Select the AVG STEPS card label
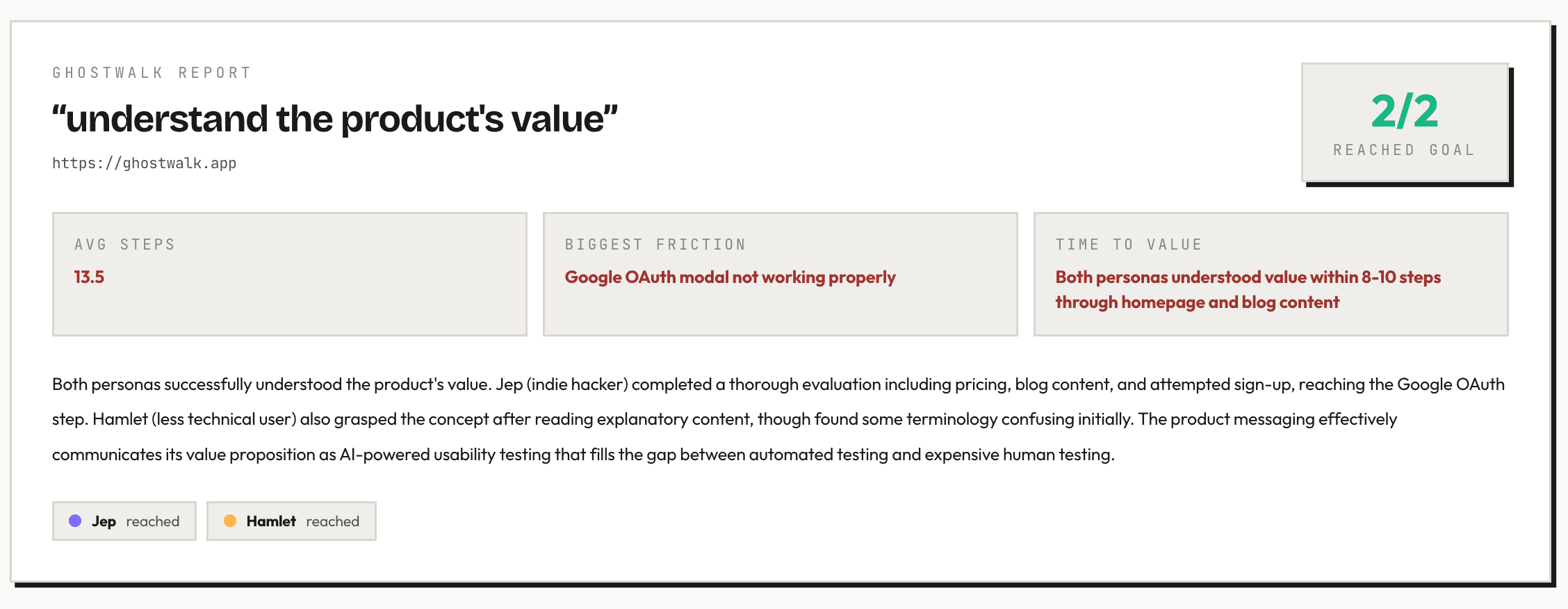 tap(125, 245)
